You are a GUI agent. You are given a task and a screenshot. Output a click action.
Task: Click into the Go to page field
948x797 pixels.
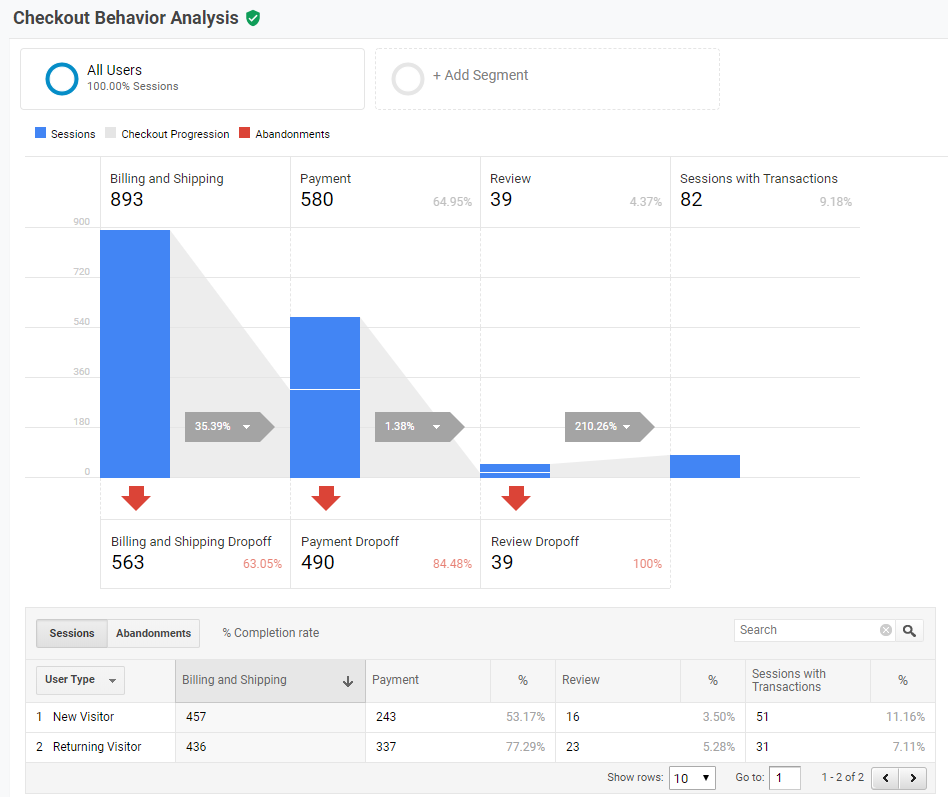[784, 778]
